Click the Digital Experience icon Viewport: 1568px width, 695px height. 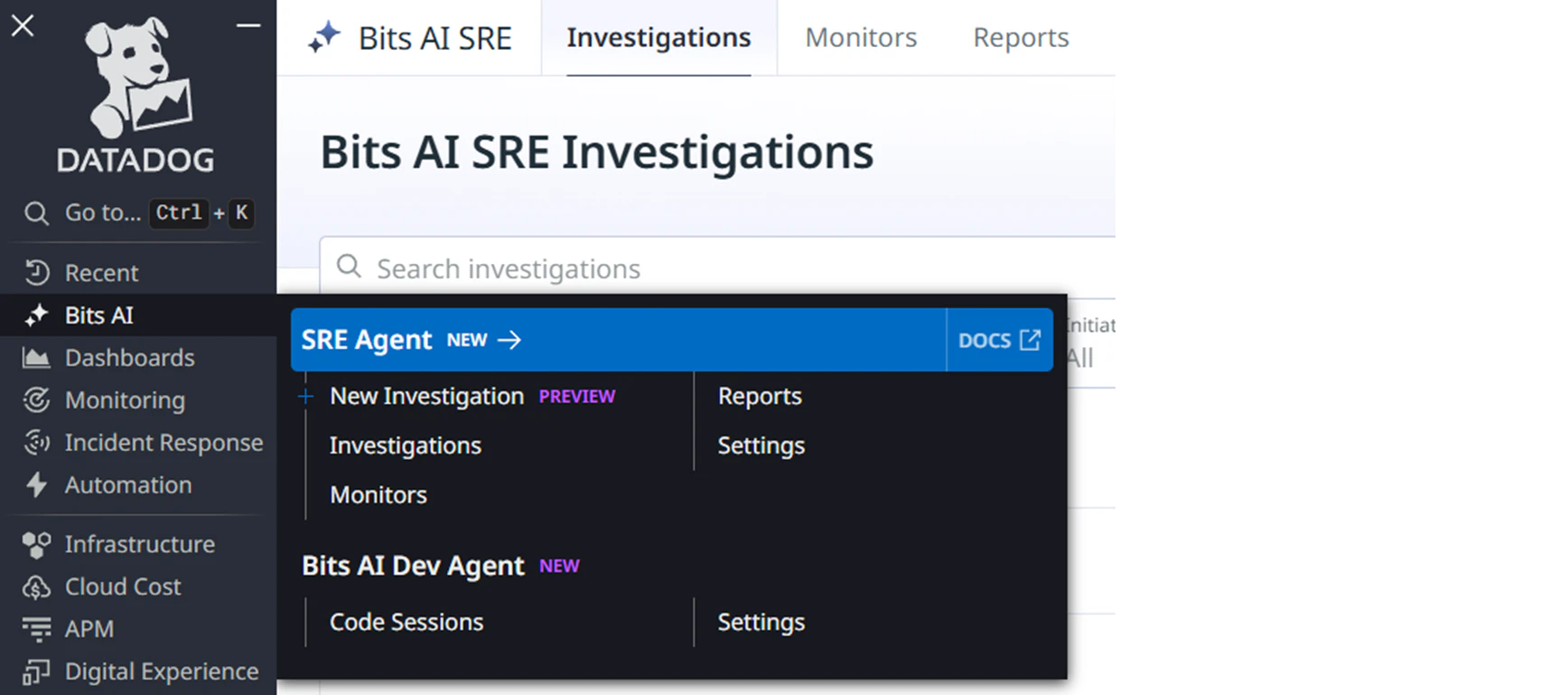point(36,672)
